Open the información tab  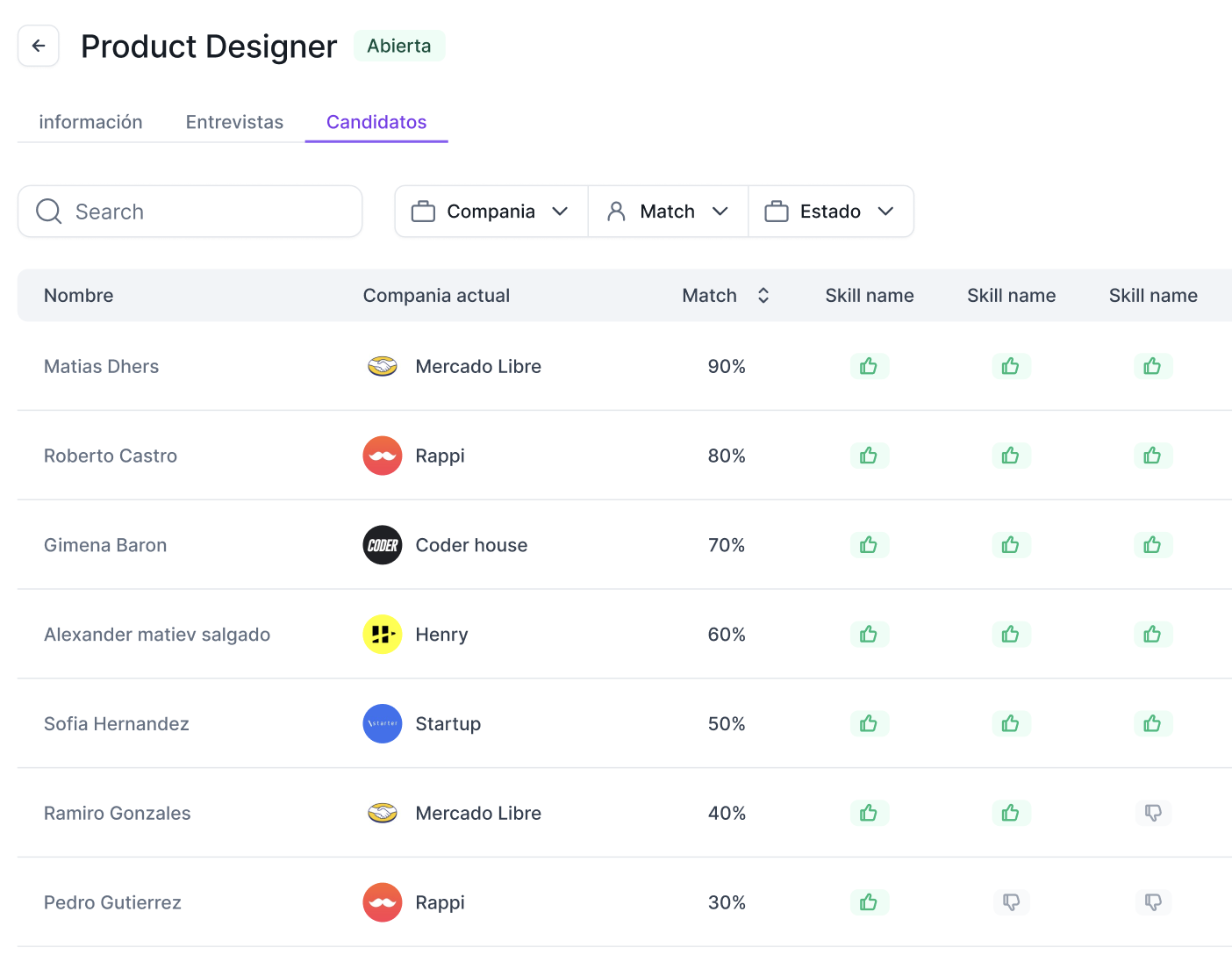coord(90,122)
